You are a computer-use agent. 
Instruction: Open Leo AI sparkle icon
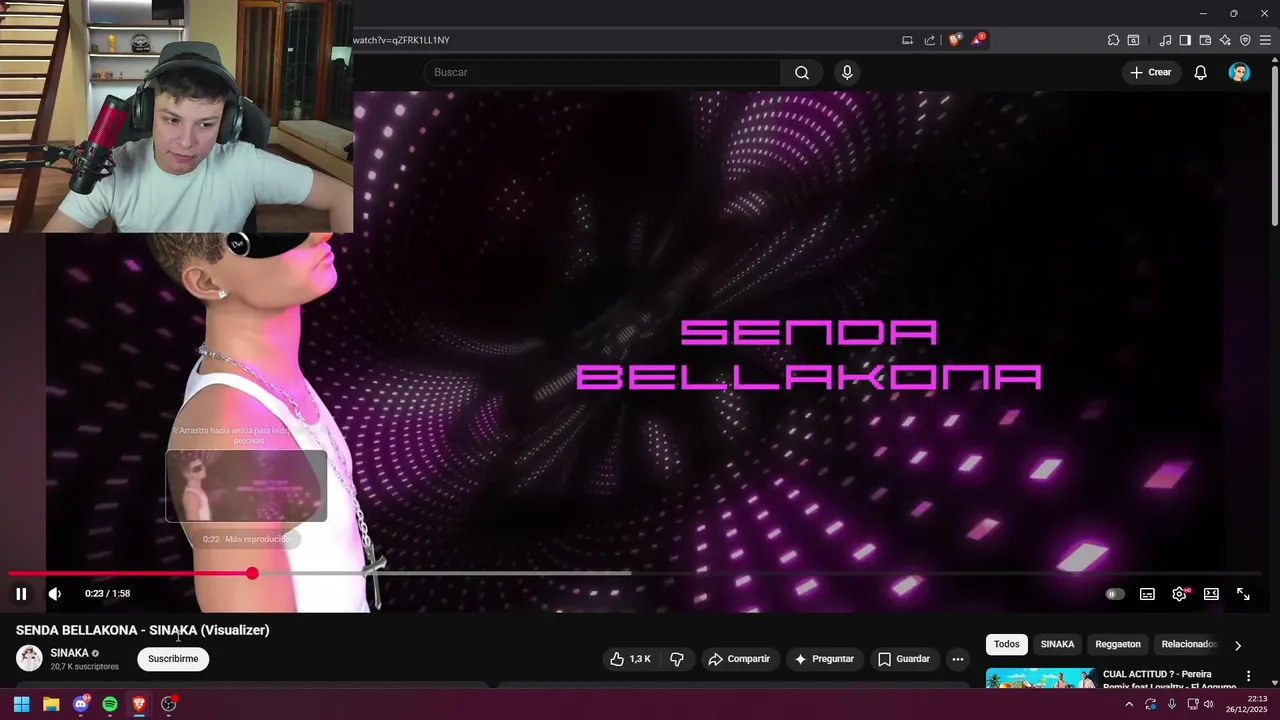click(1225, 40)
